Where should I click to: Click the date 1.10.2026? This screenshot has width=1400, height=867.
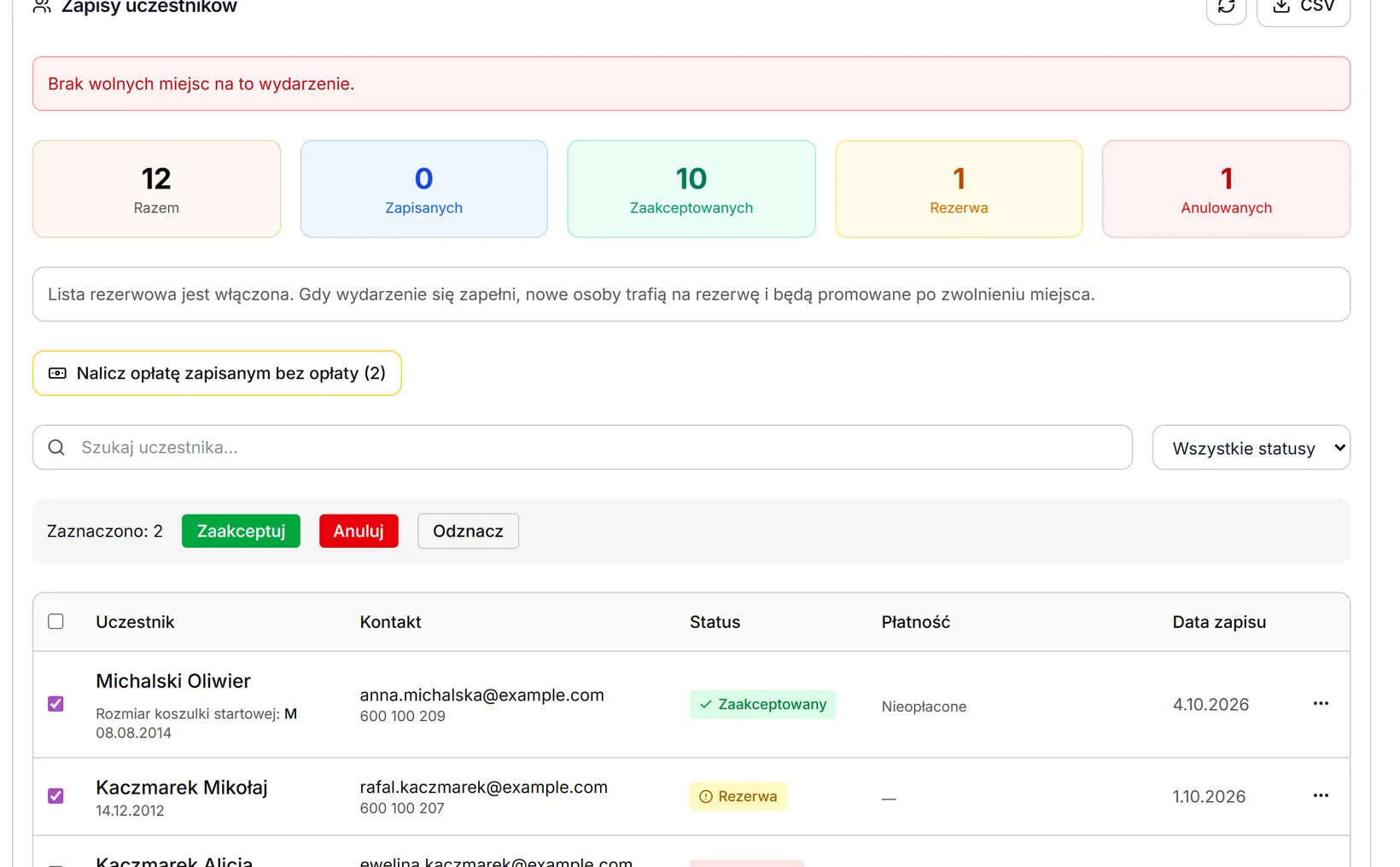1209,797
